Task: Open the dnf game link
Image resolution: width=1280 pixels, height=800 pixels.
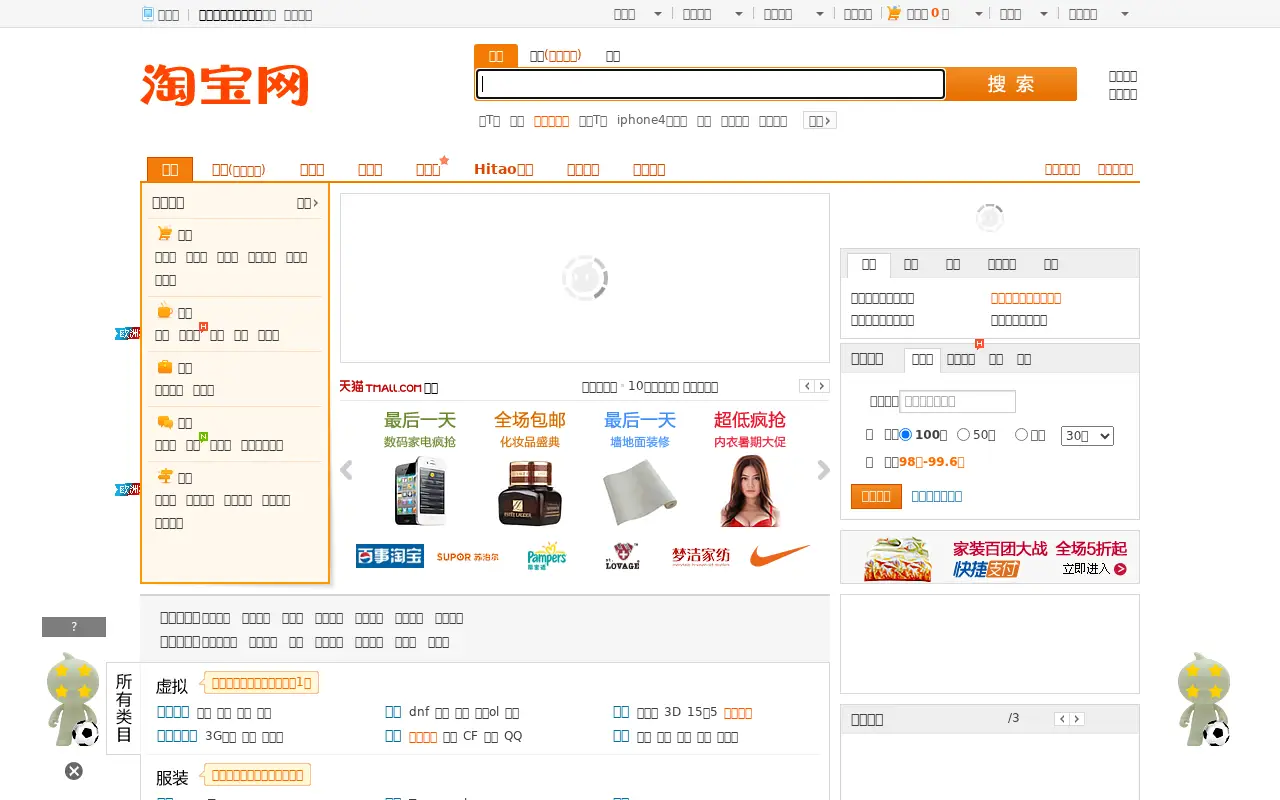Action: tap(419, 712)
